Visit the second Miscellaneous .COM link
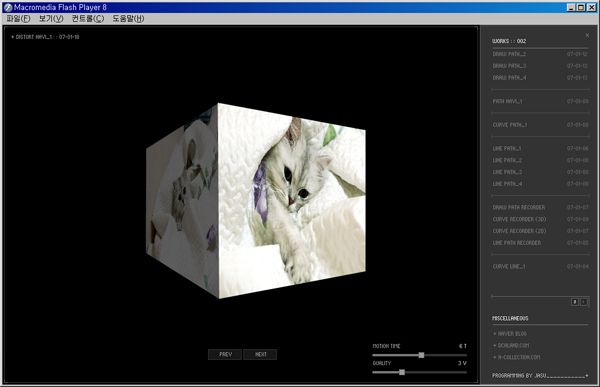 tap(511, 345)
